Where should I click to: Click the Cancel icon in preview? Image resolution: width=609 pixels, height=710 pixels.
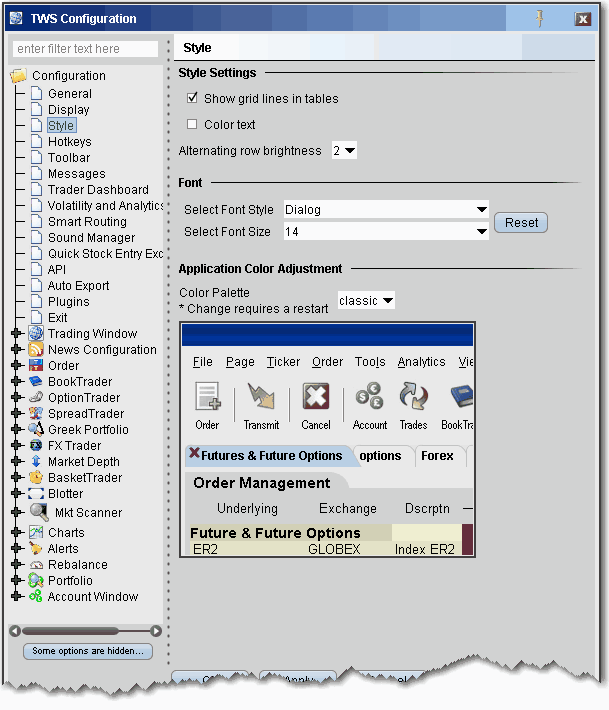(316, 396)
